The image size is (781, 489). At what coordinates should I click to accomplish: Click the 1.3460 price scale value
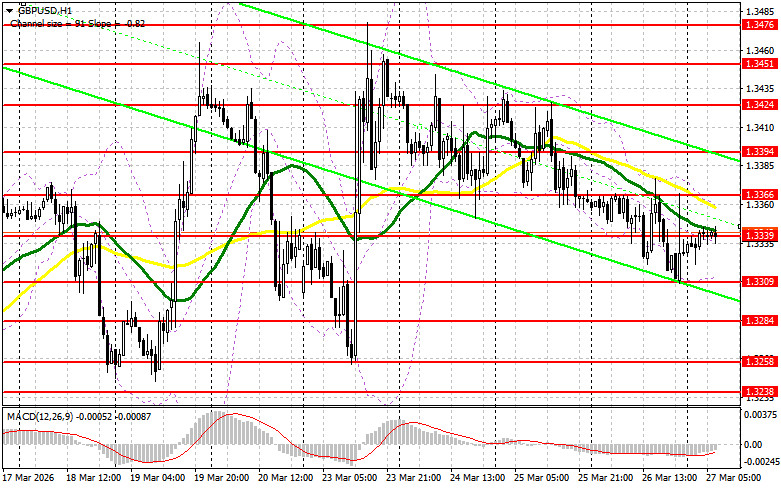point(760,50)
